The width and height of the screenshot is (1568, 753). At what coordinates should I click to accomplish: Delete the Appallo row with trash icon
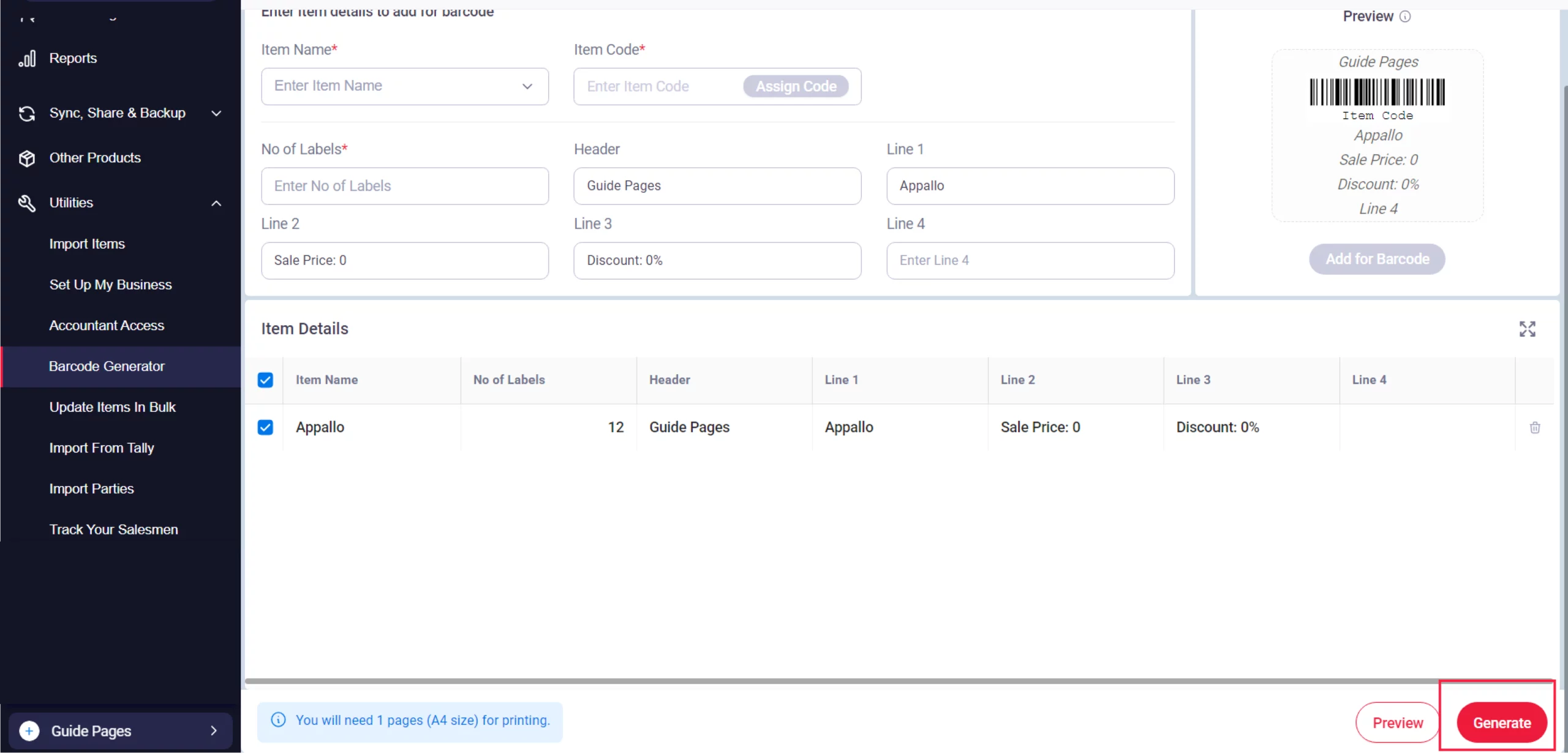1535,427
